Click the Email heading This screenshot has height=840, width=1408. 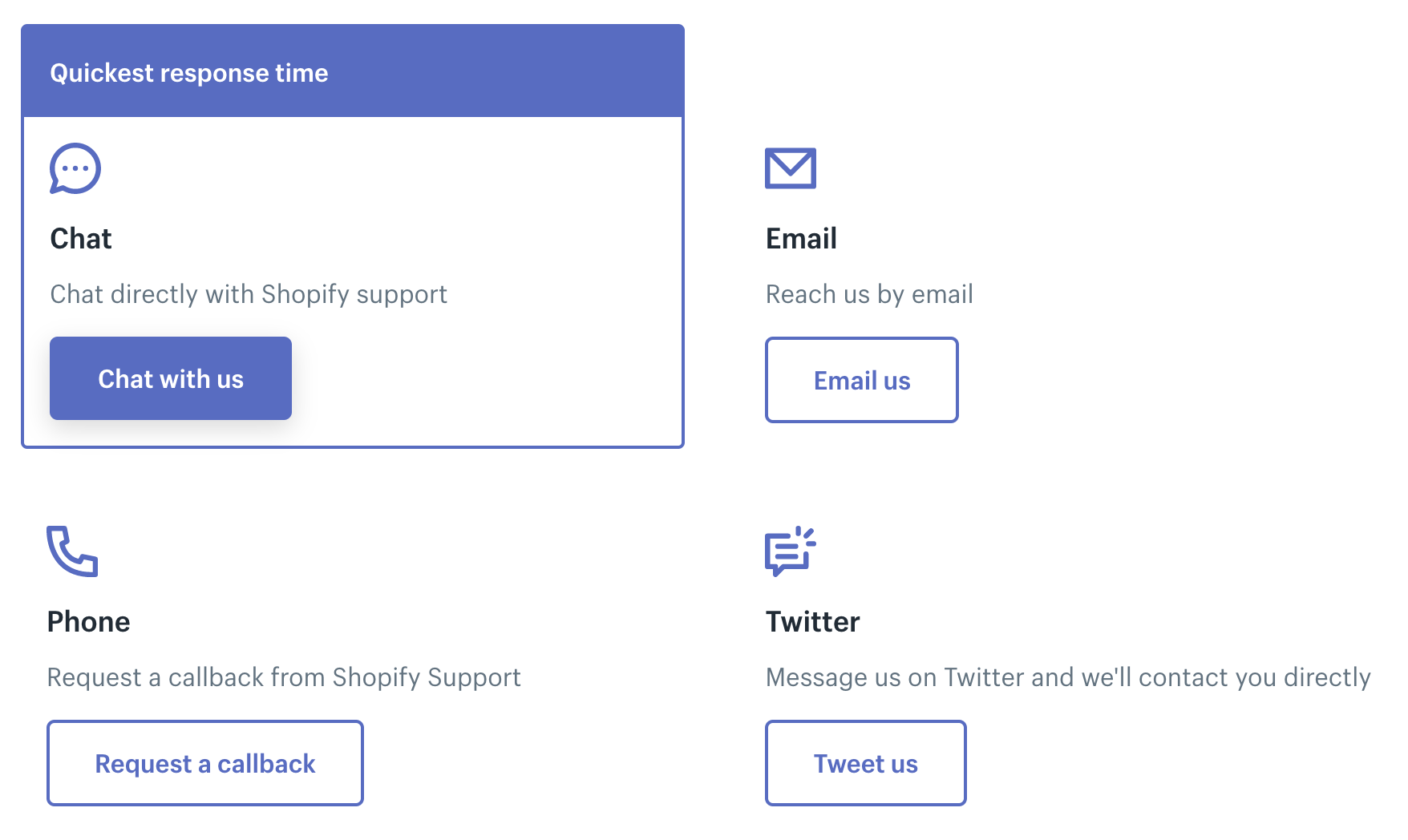801,239
